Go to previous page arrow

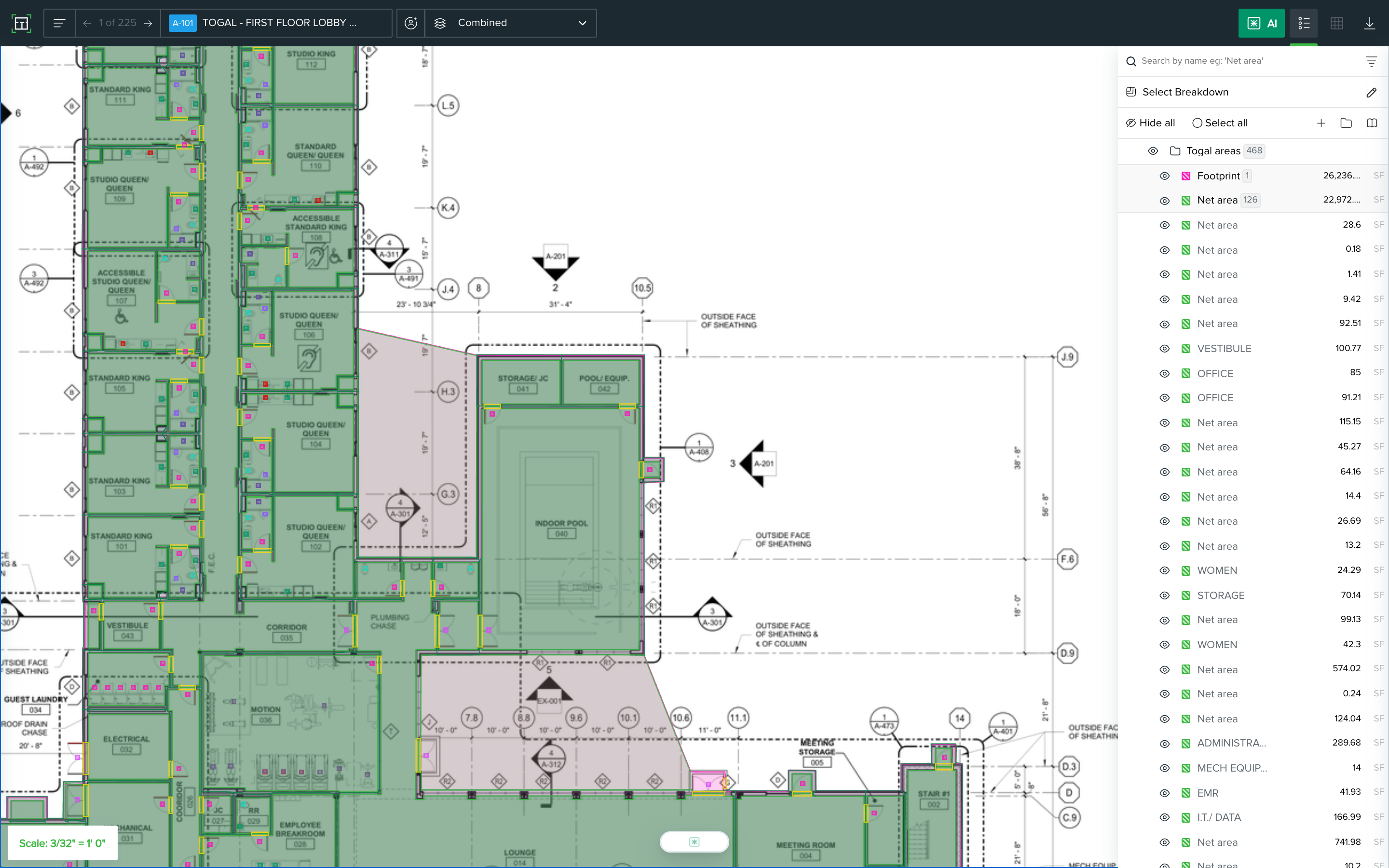87,23
